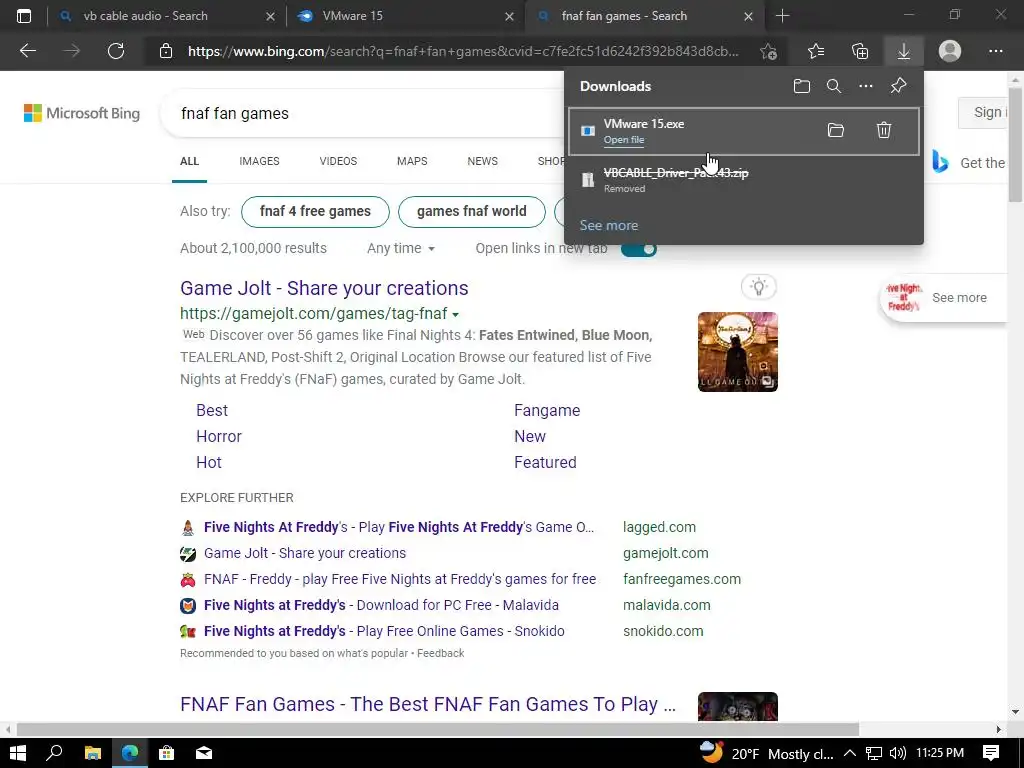Open the Snokido Play Free Online Games link

coord(384,632)
